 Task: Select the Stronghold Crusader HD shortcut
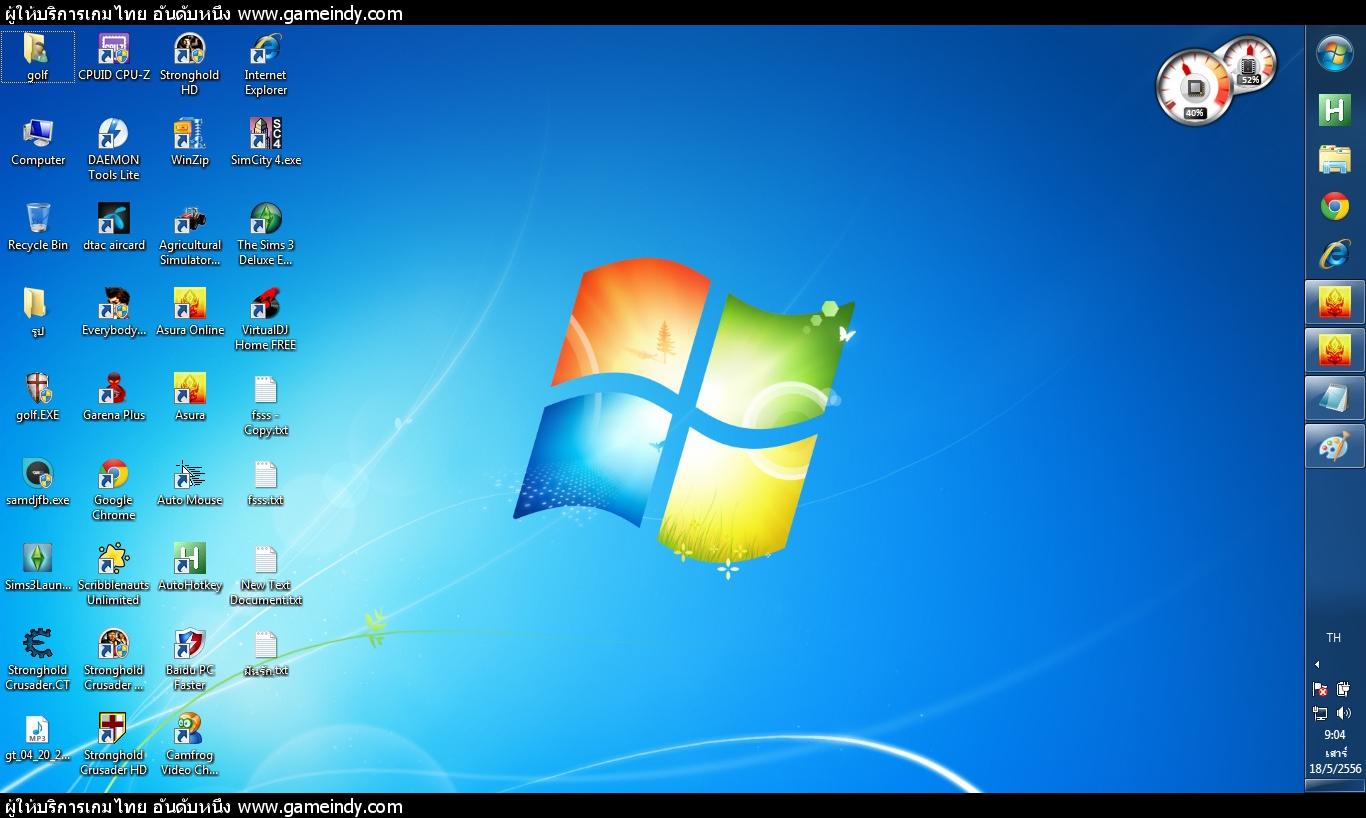(x=114, y=744)
